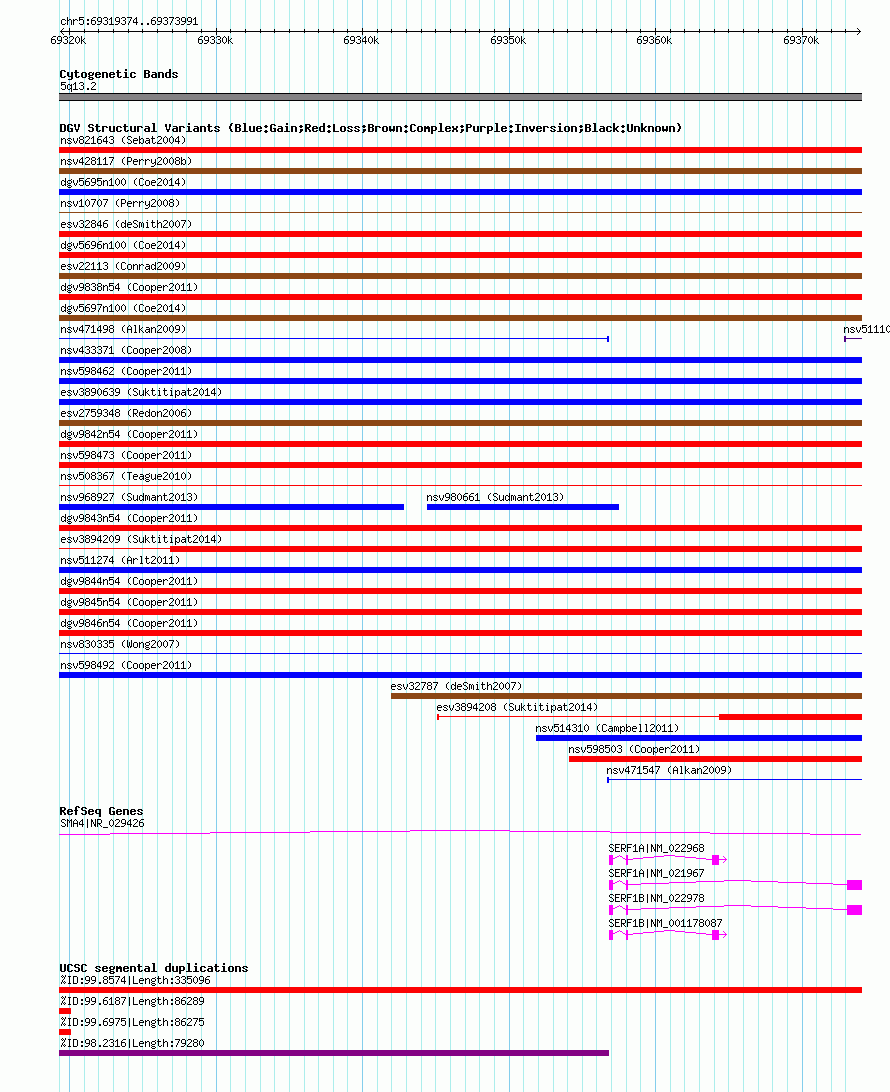Image resolution: width=890 pixels, height=1092 pixels.
Task: Click the gray 5q13.2 cytogenetic band bar
Action: tap(460, 97)
